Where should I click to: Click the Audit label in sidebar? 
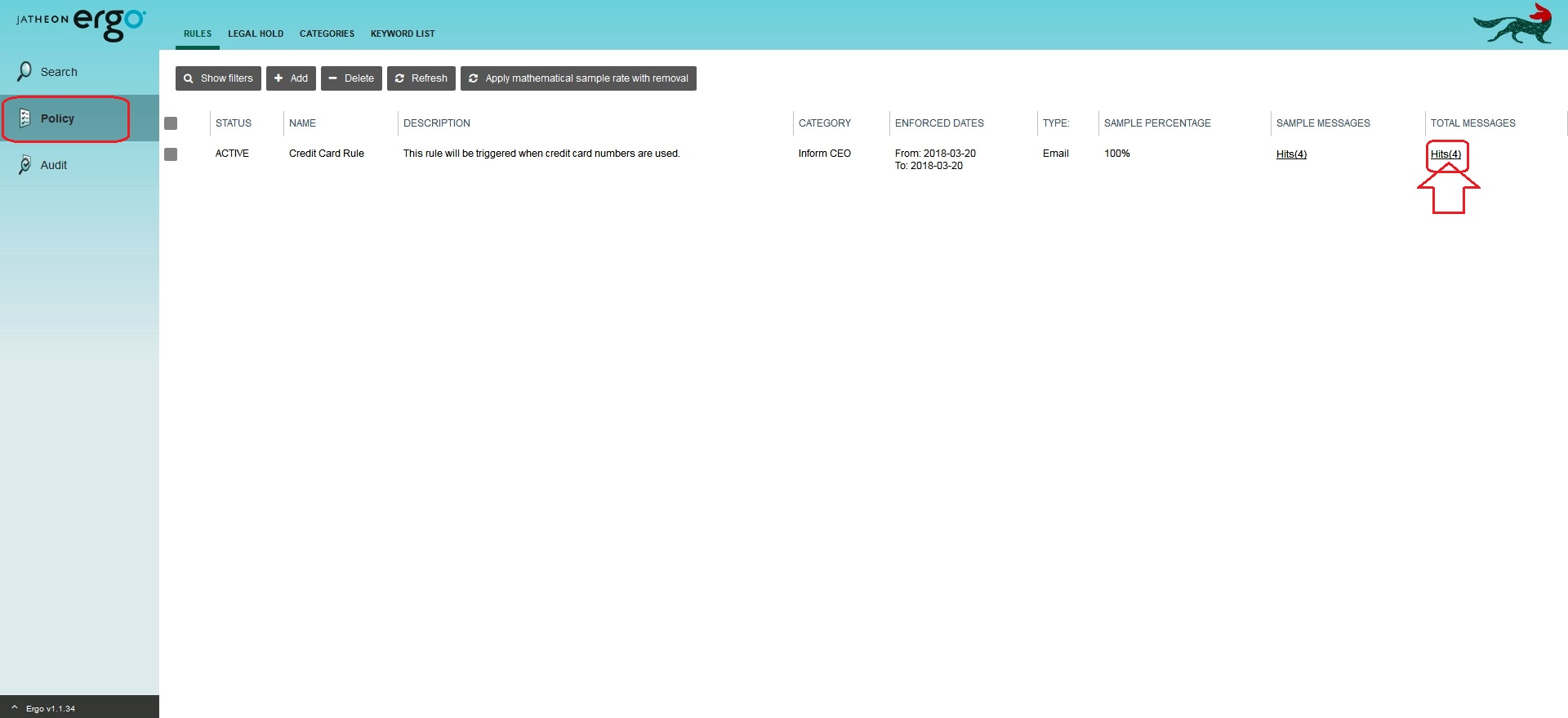[54, 165]
